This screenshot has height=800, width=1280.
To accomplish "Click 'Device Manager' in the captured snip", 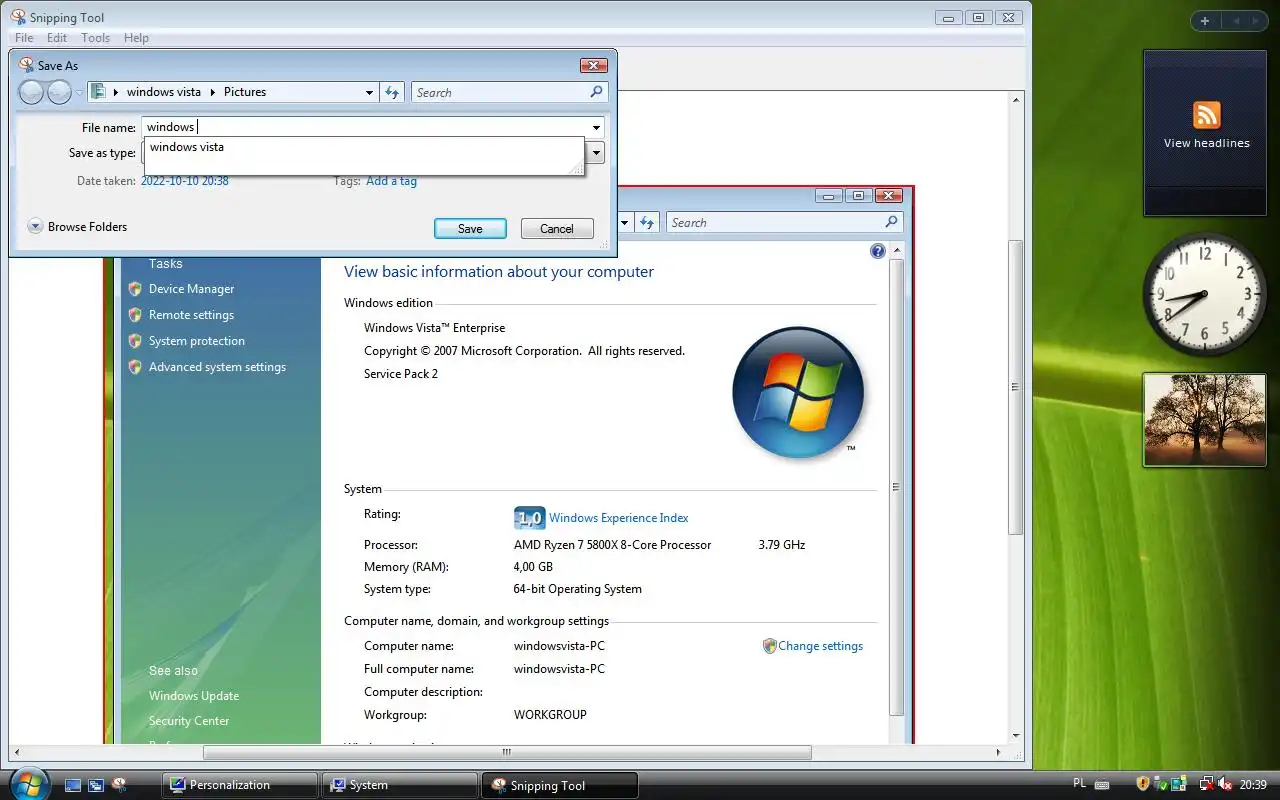I will 191,289.
